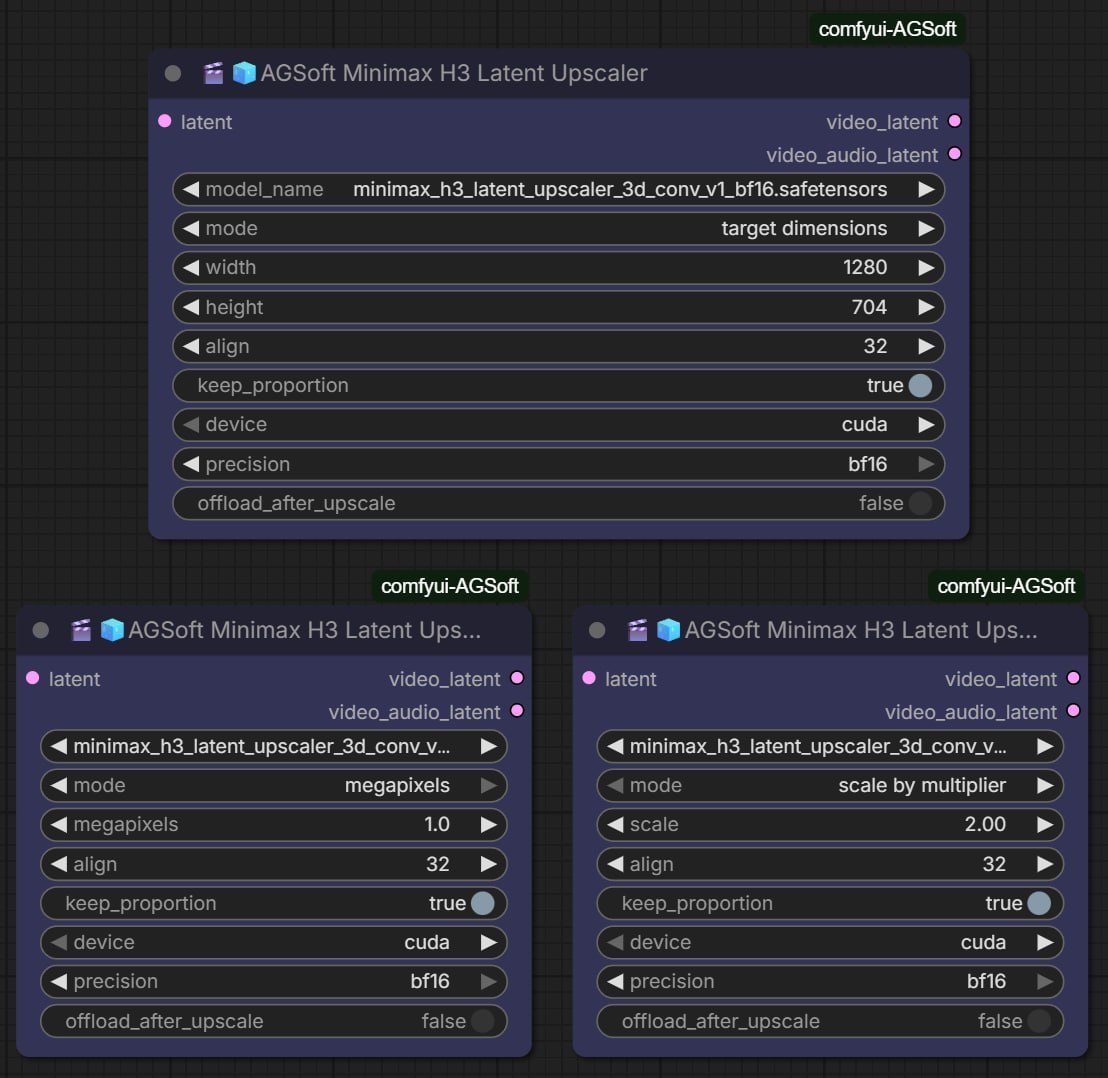The height and width of the screenshot is (1078, 1108).
Task: Click the comfyui-AGSoft badge above the megapixels node
Action: tap(450, 586)
